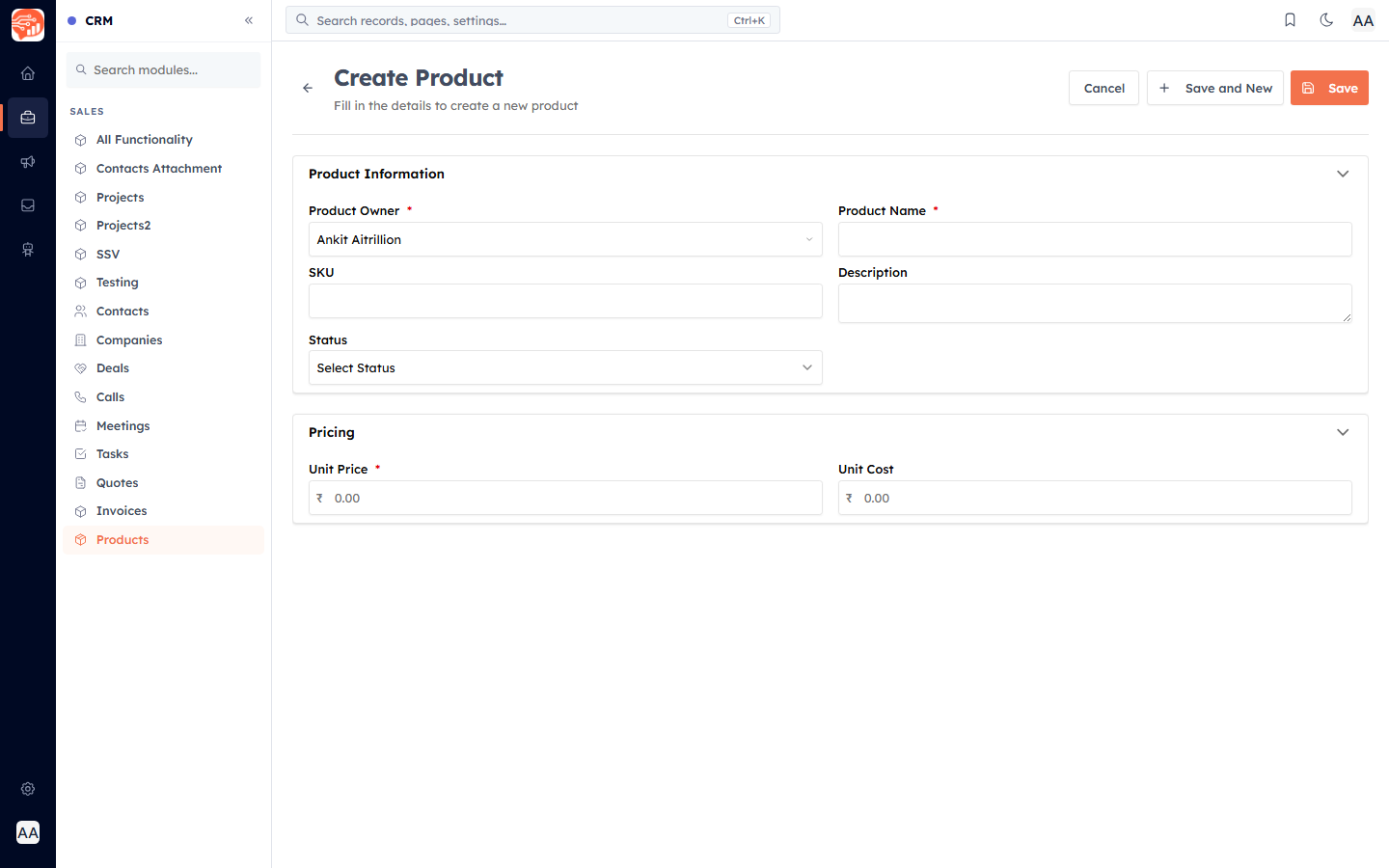Screen dimensions: 1389x868
Task: Toggle dark mode with the moon icon
Action: tap(1326, 20)
